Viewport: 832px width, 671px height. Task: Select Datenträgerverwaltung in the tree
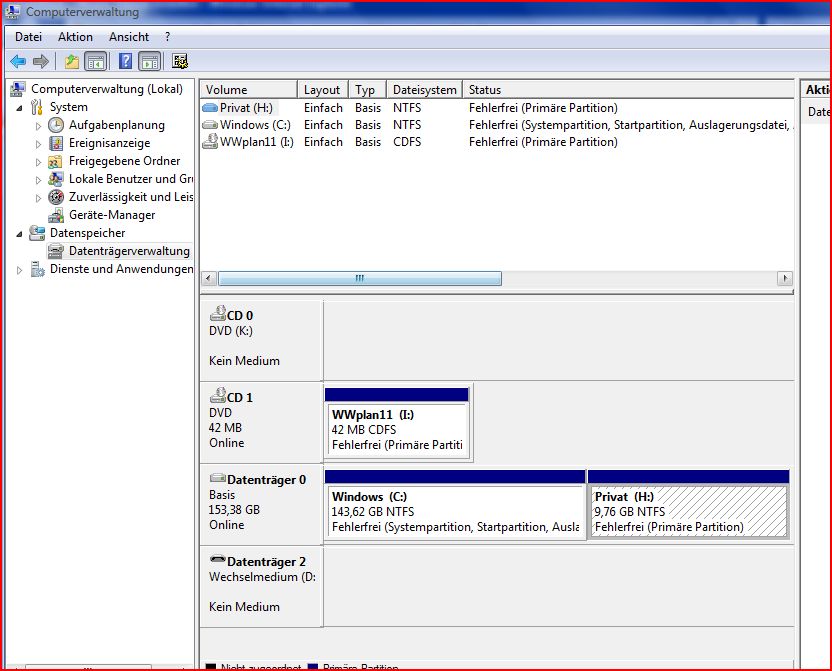click(129, 251)
